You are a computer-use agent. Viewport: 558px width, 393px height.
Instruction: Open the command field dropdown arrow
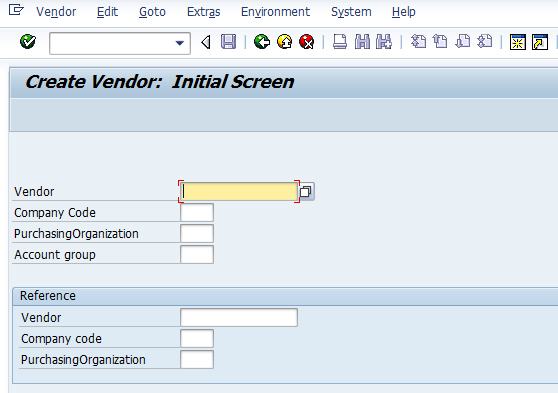tap(180, 43)
